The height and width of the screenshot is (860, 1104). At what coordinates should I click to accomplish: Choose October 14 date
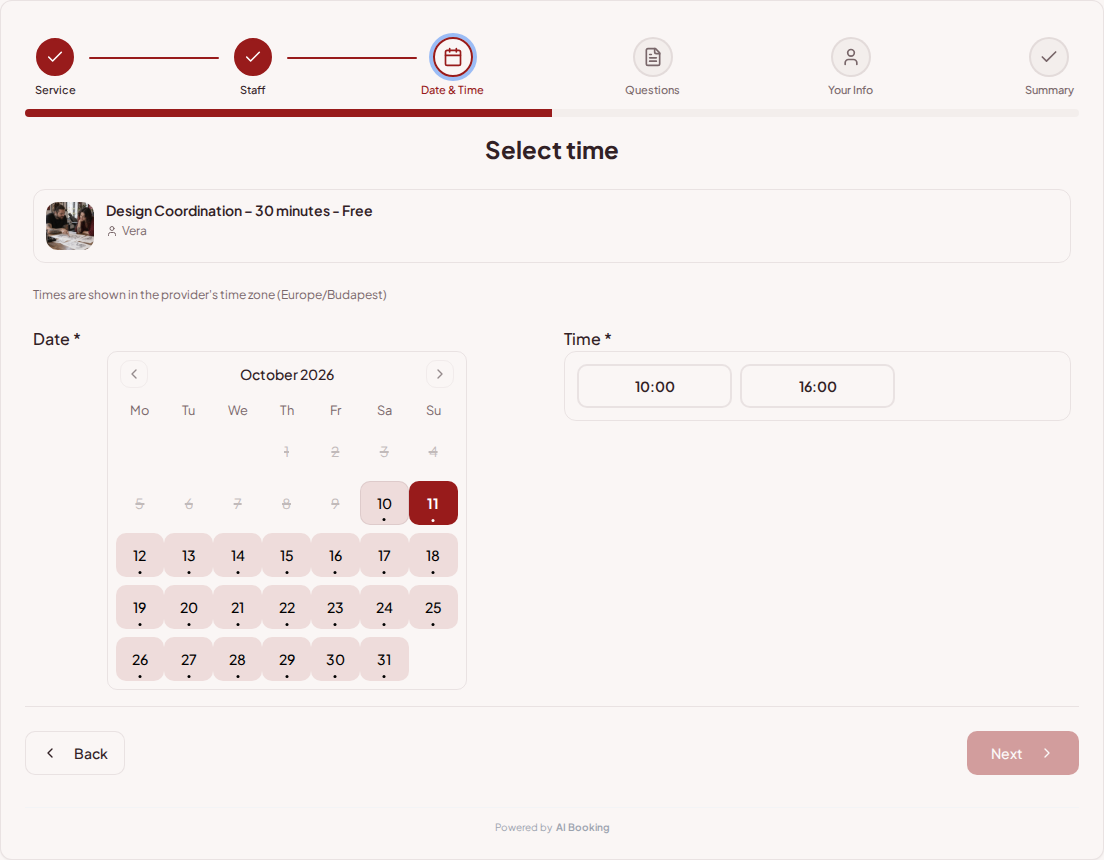237,555
